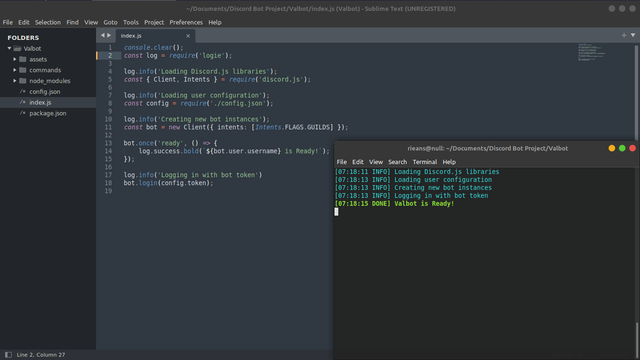Click the package.json file type icon
The width and height of the screenshot is (640, 360).
(23, 113)
